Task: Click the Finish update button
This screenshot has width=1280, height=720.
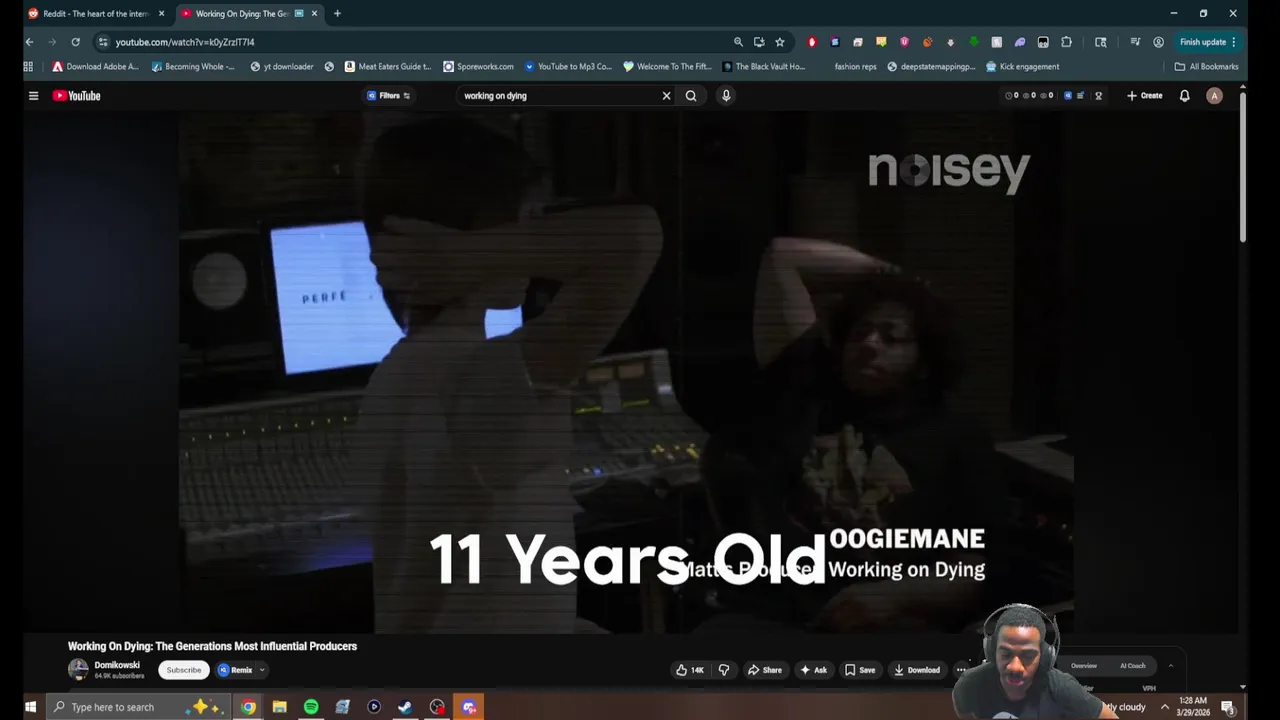Action: 1208,42
